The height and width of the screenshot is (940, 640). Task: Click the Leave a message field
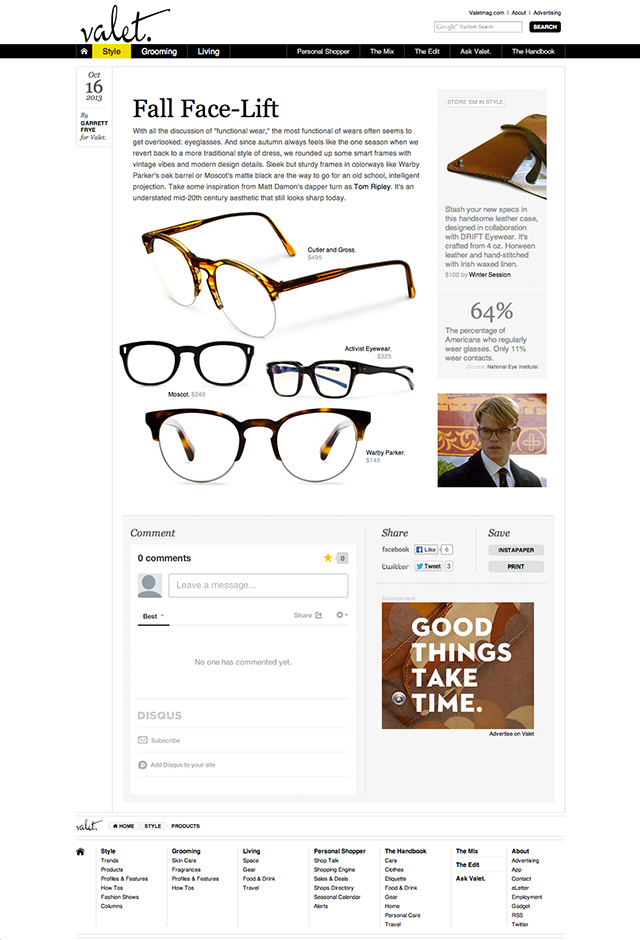258,585
